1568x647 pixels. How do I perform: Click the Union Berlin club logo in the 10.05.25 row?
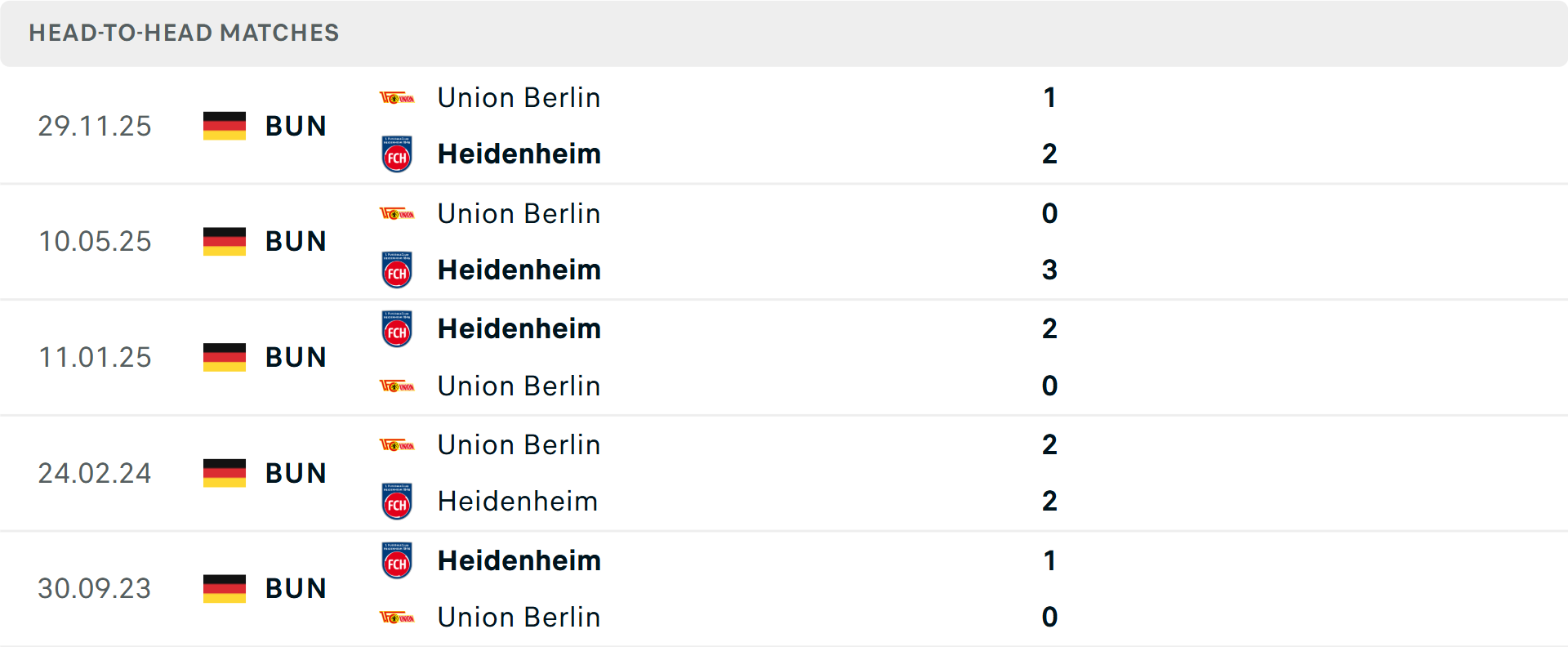397,213
